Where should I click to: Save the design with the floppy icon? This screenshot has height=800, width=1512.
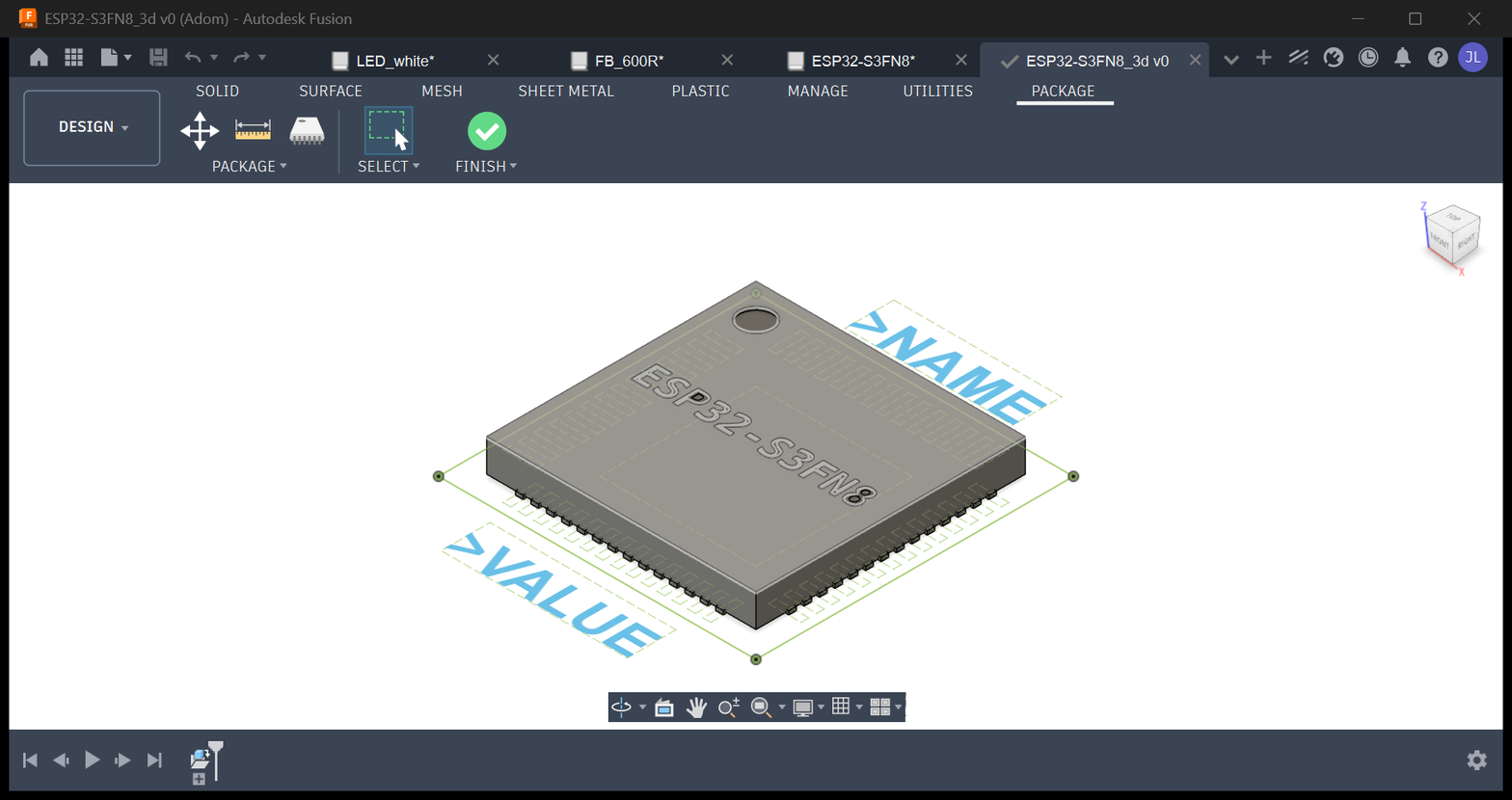[x=159, y=58]
